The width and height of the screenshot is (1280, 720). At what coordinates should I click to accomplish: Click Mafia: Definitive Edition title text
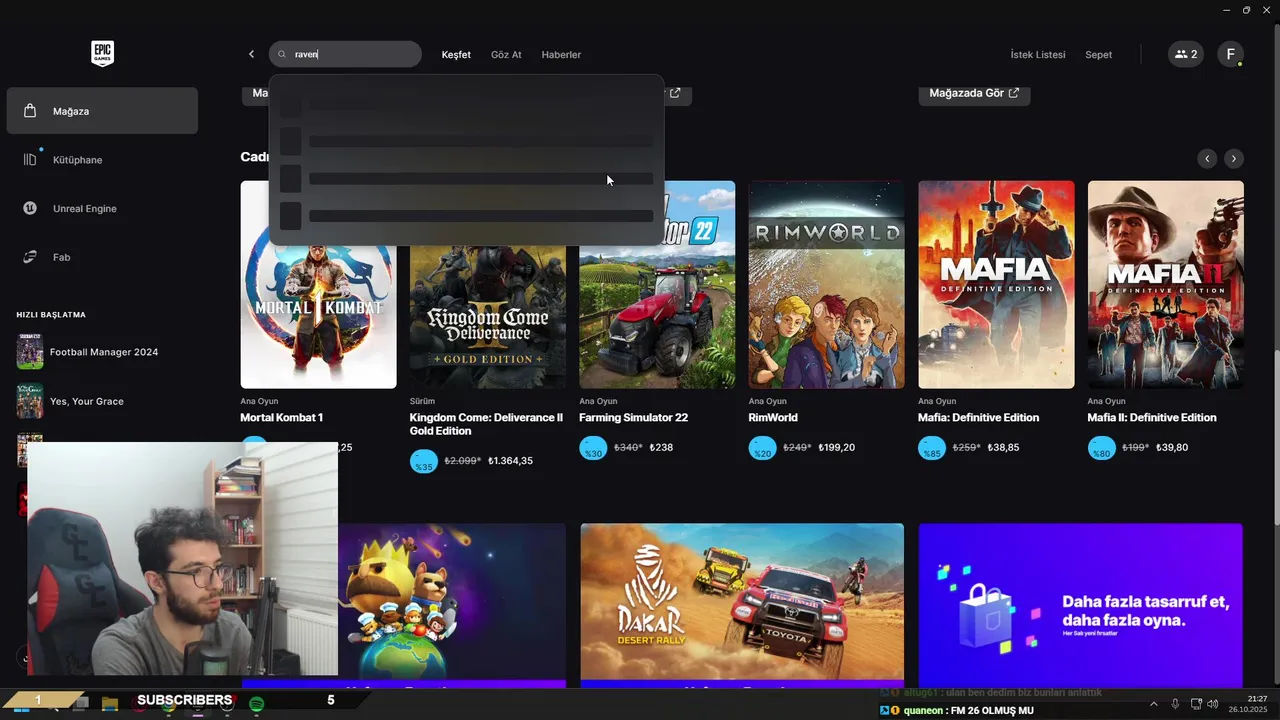(978, 418)
